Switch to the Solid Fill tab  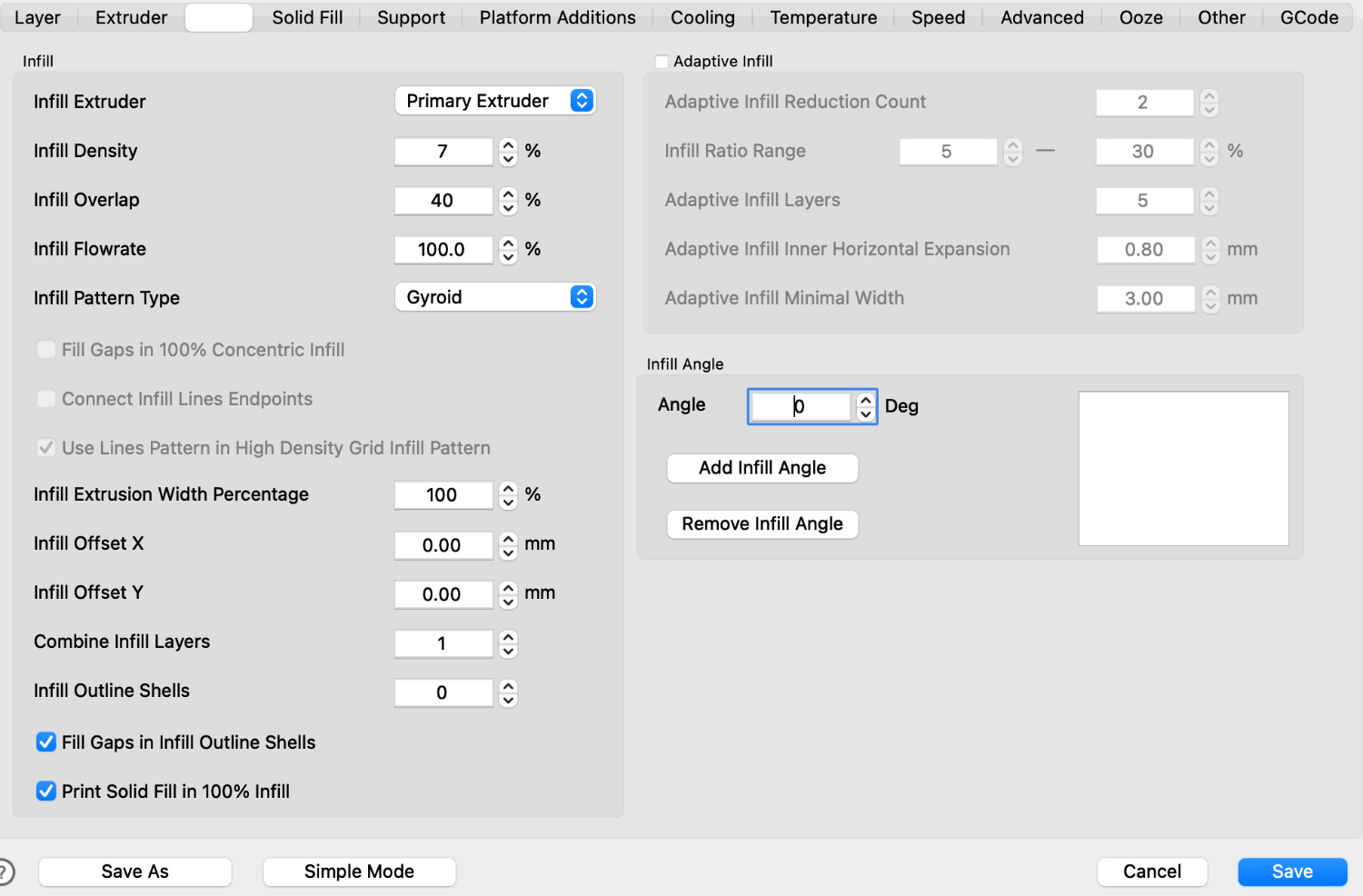coord(307,17)
